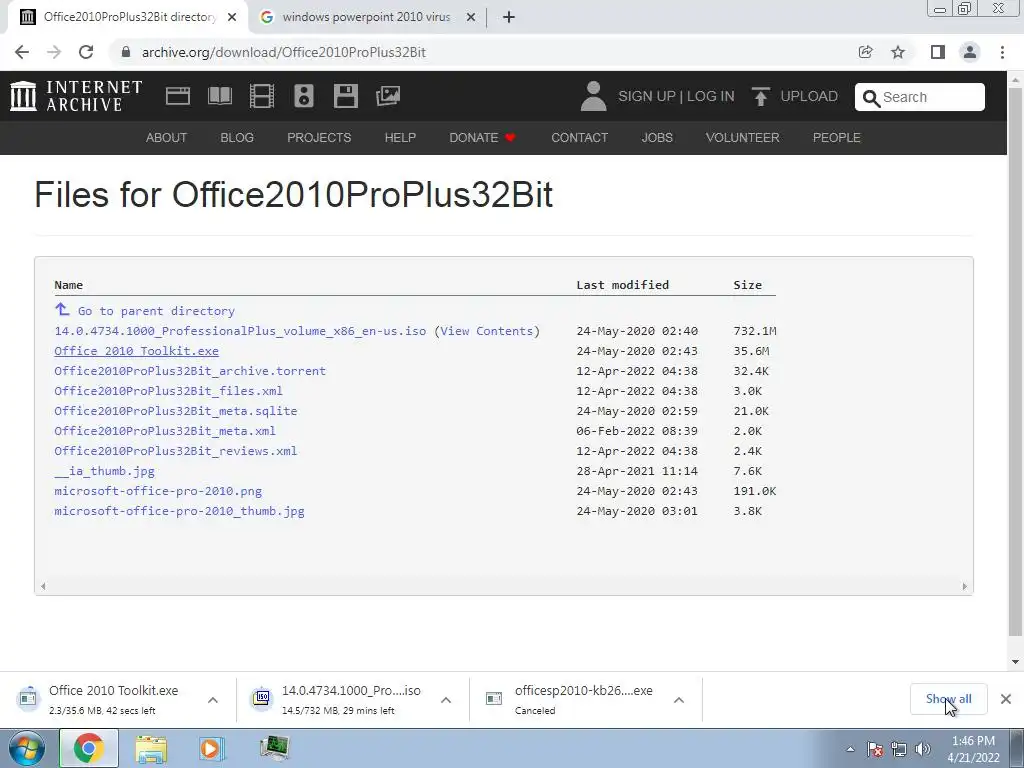The height and width of the screenshot is (768, 1024).
Task: Switch to the Office2010ProPlus32Bit directory tab
Action: pyautogui.click(x=128, y=18)
